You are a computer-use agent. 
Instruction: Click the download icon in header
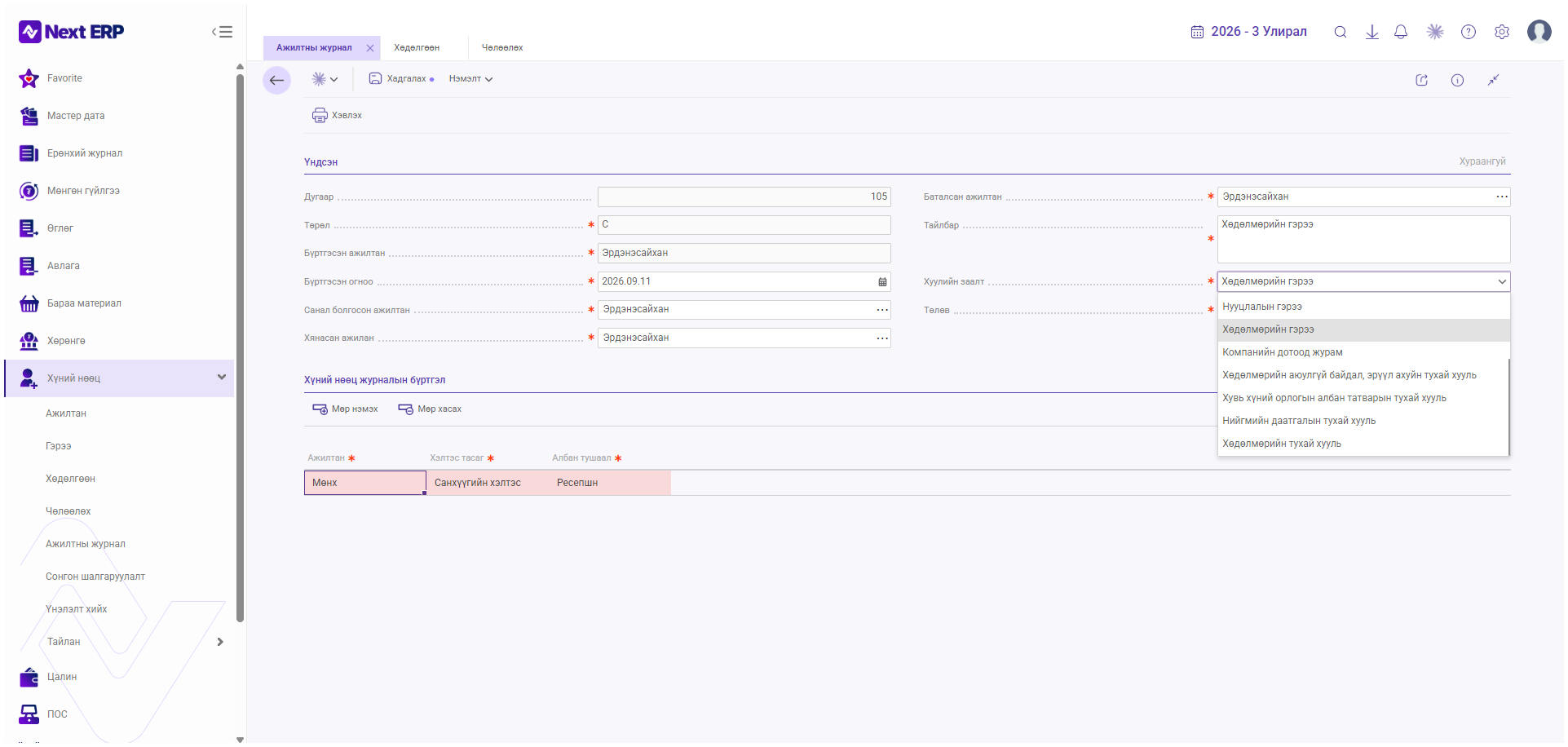click(1372, 32)
